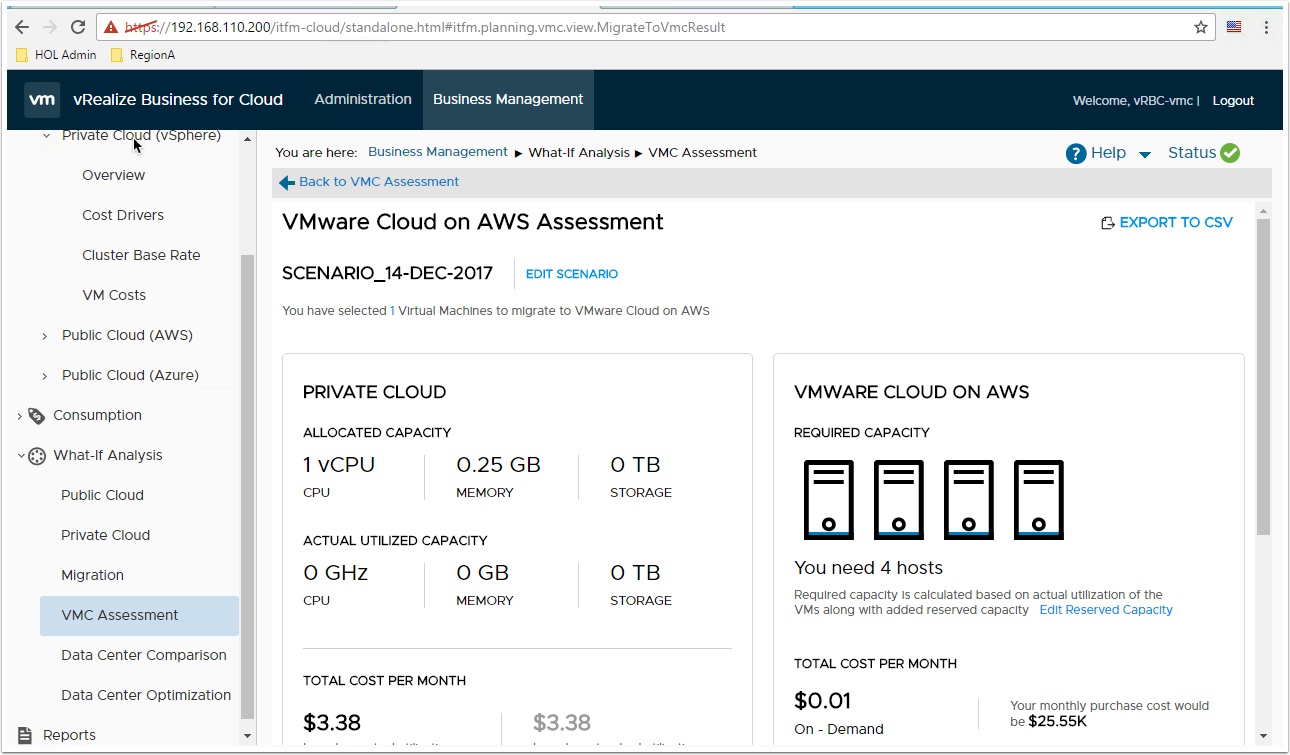Expand the Consumption section
The image size is (1290, 755).
20,416
